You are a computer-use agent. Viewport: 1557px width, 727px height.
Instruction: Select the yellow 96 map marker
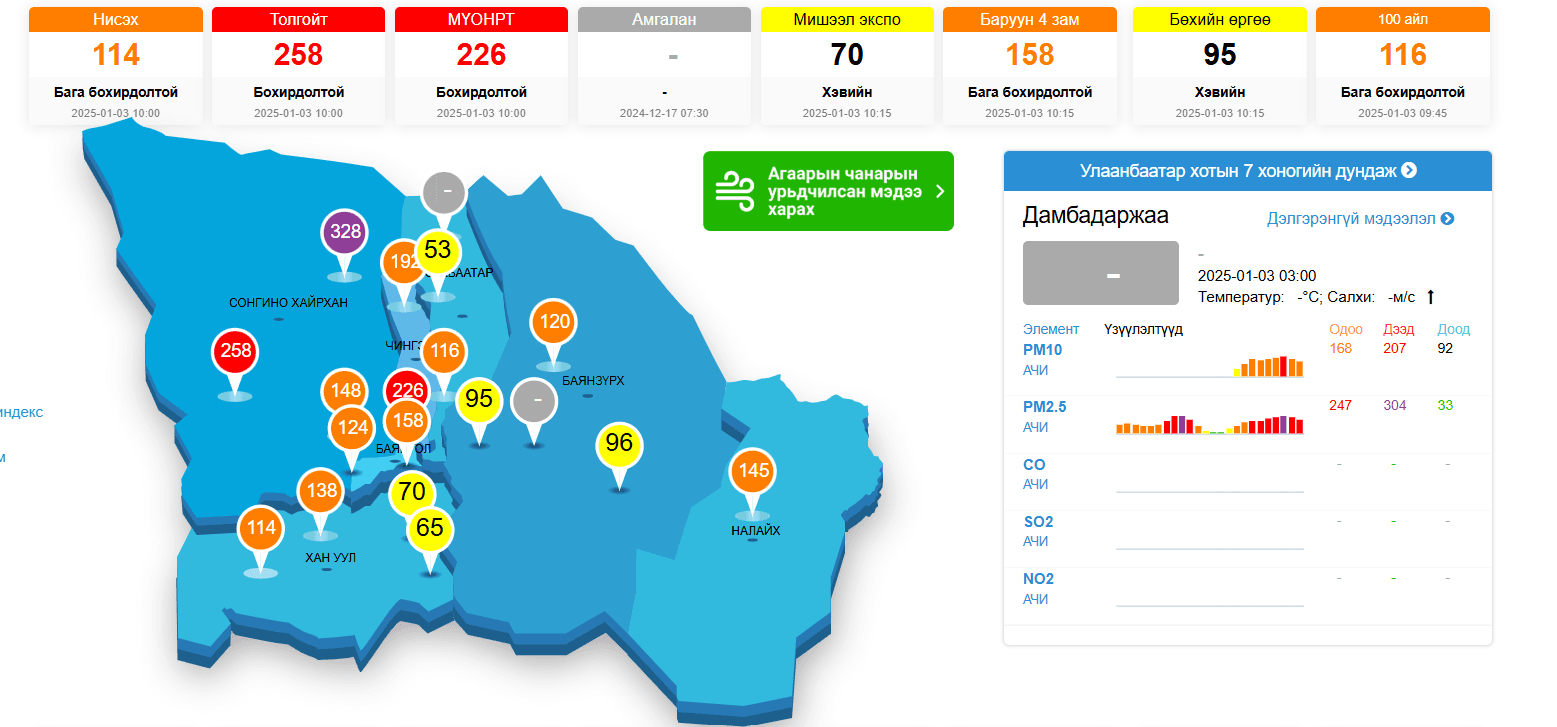pos(619,444)
